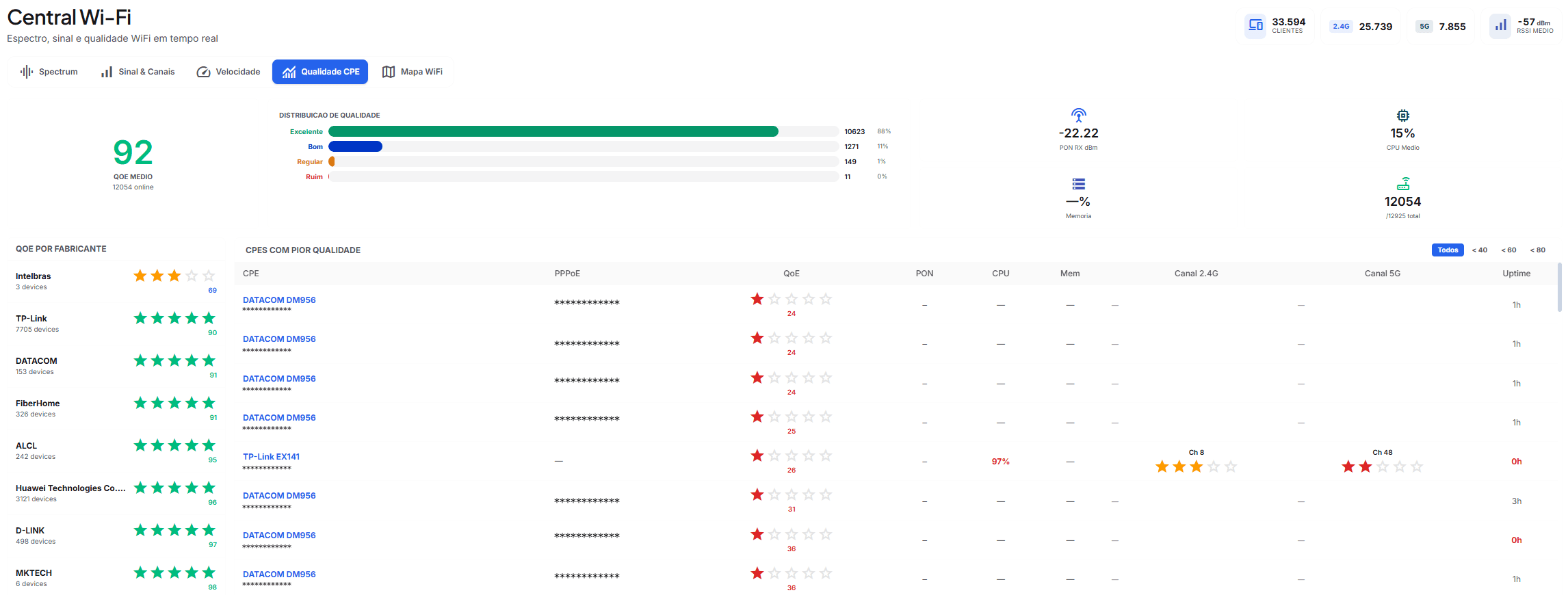Image resolution: width=1568 pixels, height=595 pixels.
Task: Click the 12054 online CPE count card
Action: (x=1403, y=198)
